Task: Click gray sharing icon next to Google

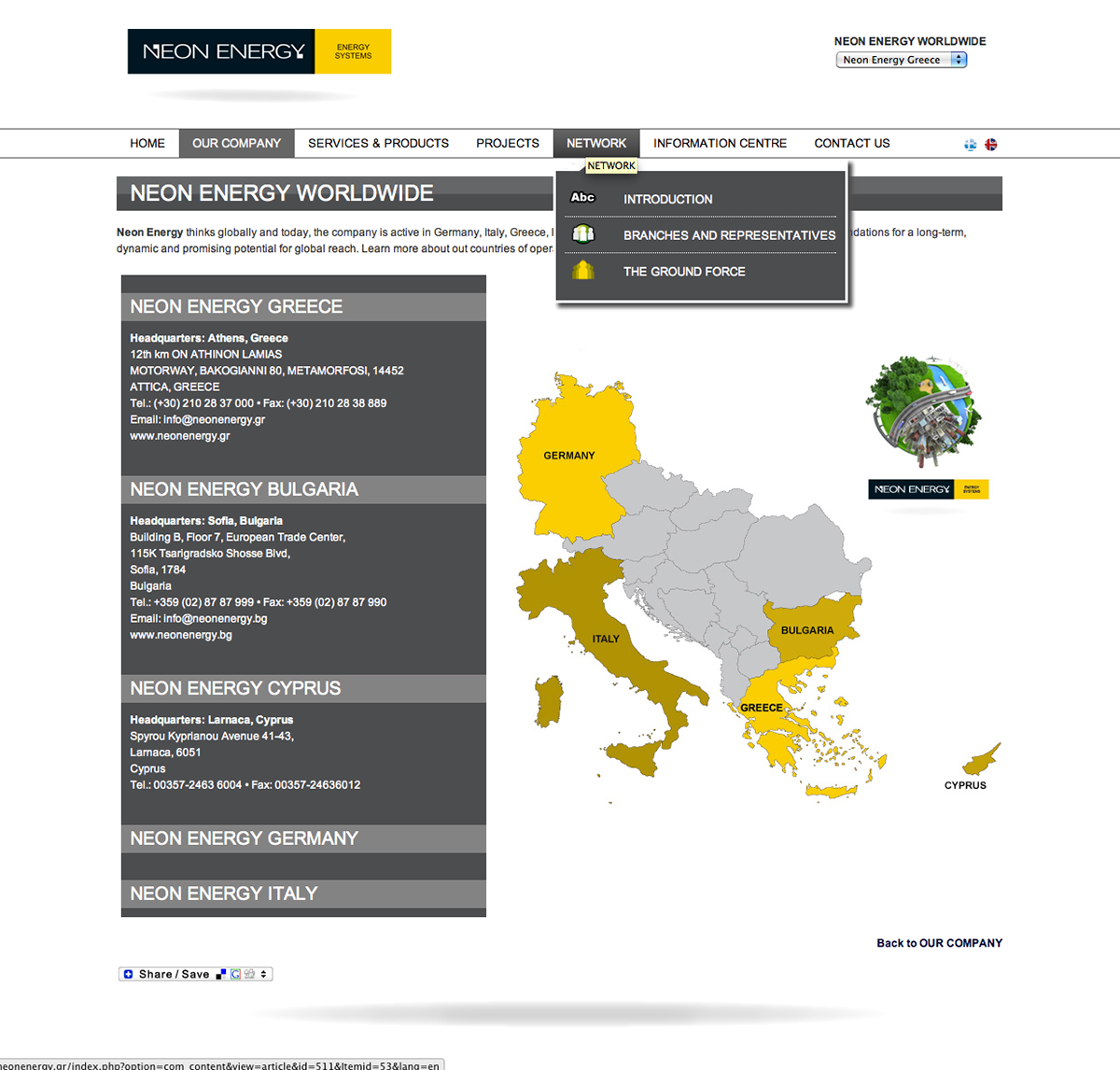Action: pos(249,974)
